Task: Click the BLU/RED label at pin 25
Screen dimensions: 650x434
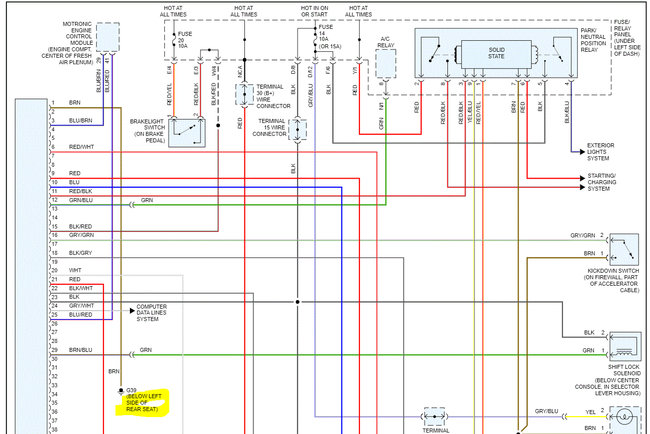Action: coord(80,315)
